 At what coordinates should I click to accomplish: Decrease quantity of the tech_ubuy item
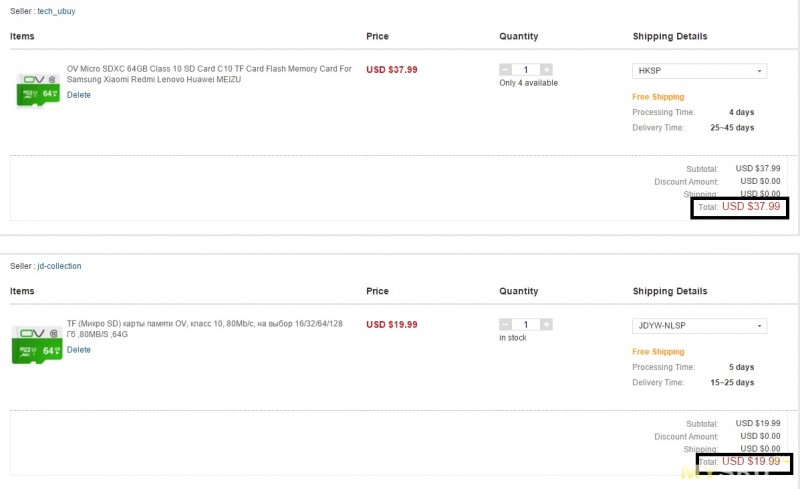click(506, 70)
